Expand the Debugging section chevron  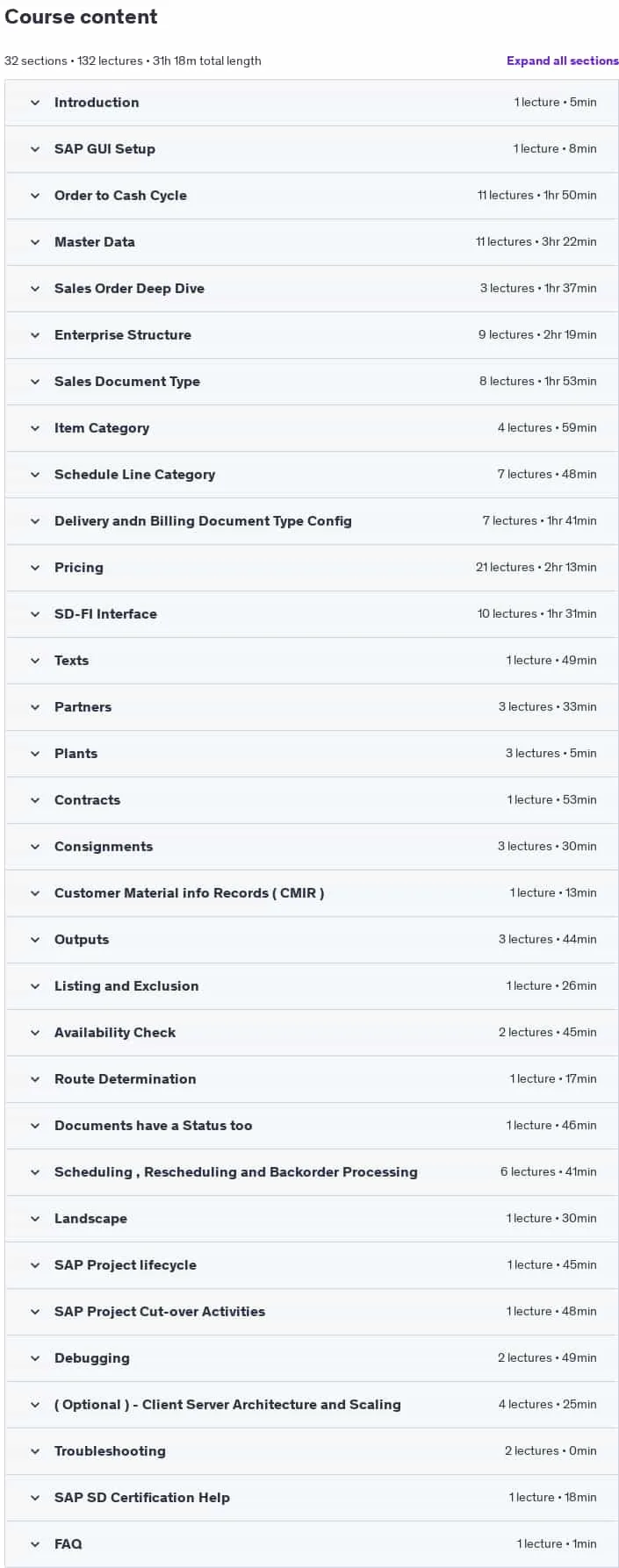pyautogui.click(x=35, y=1358)
